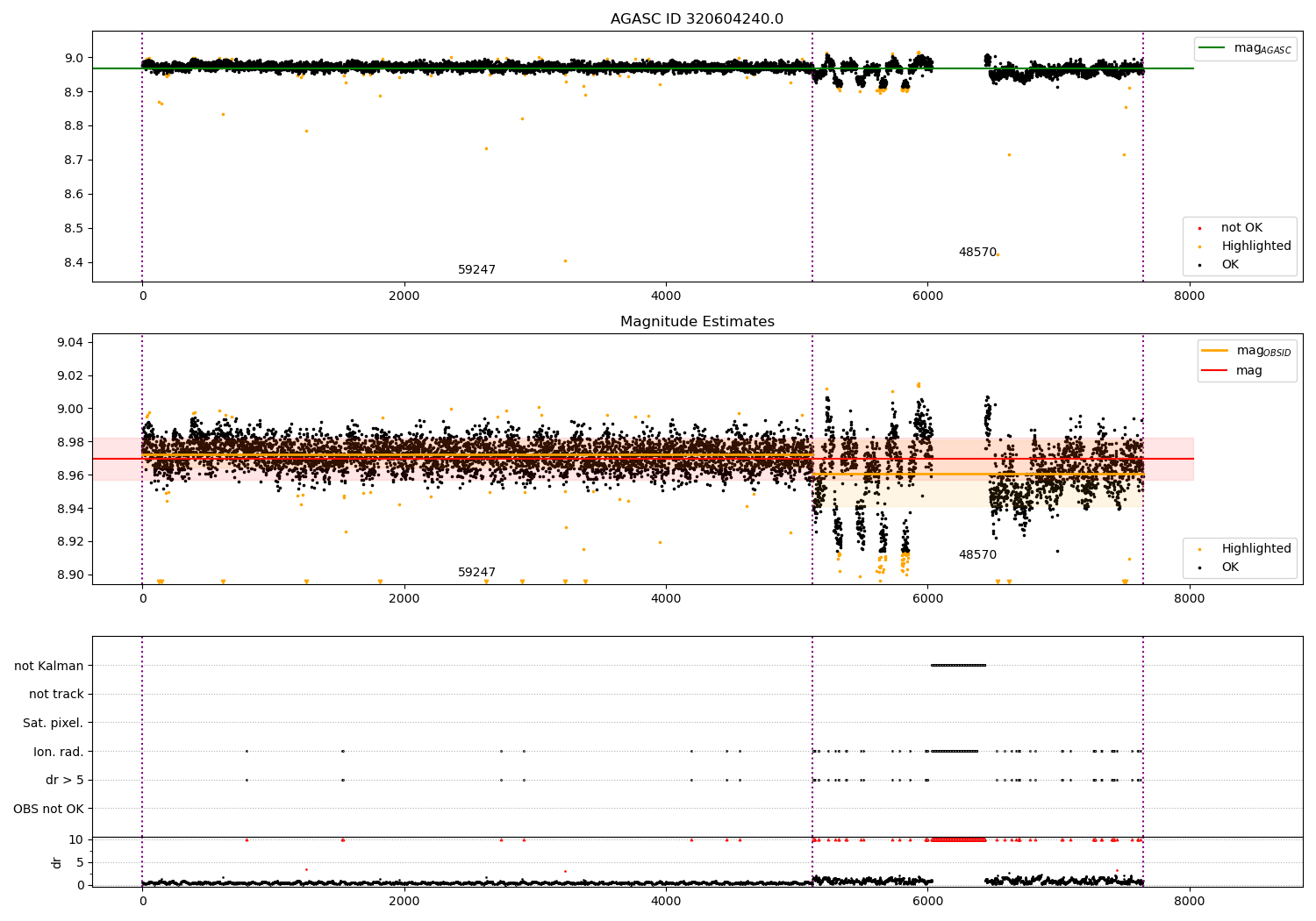Click the 'not track' axis label
1316x921 pixels.
(x=56, y=695)
